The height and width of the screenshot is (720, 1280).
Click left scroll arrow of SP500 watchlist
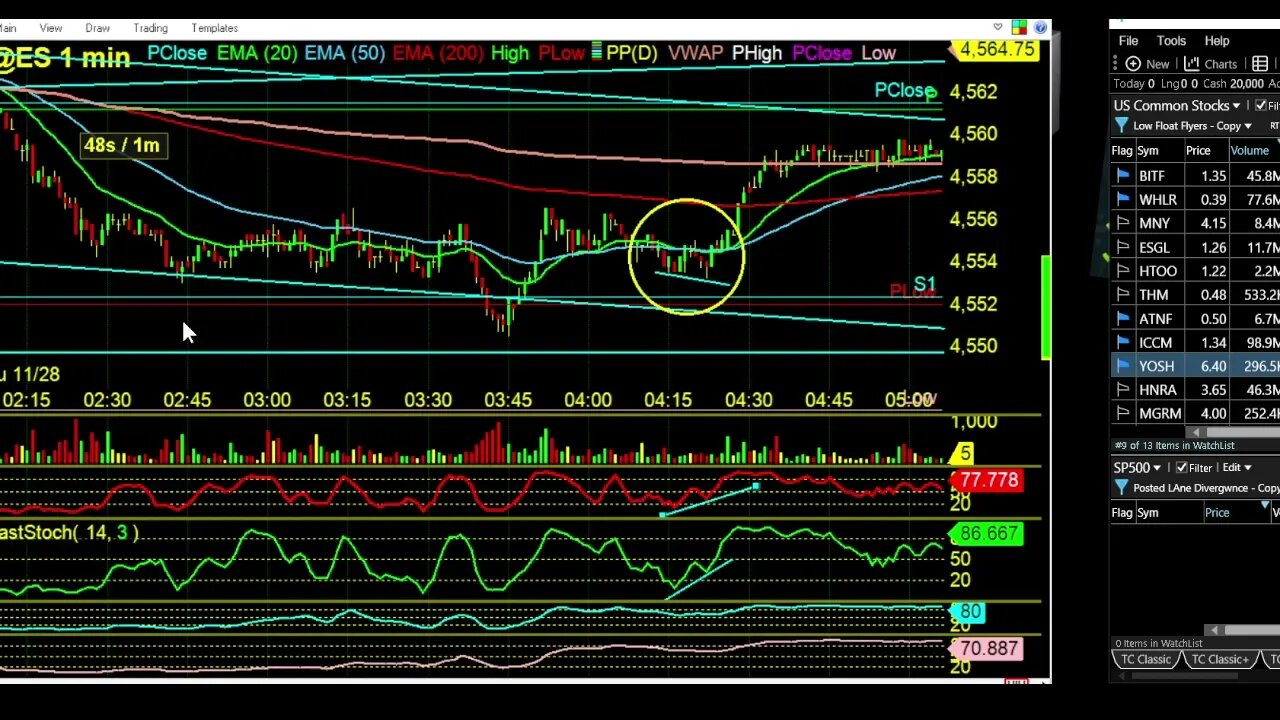tap(1216, 630)
